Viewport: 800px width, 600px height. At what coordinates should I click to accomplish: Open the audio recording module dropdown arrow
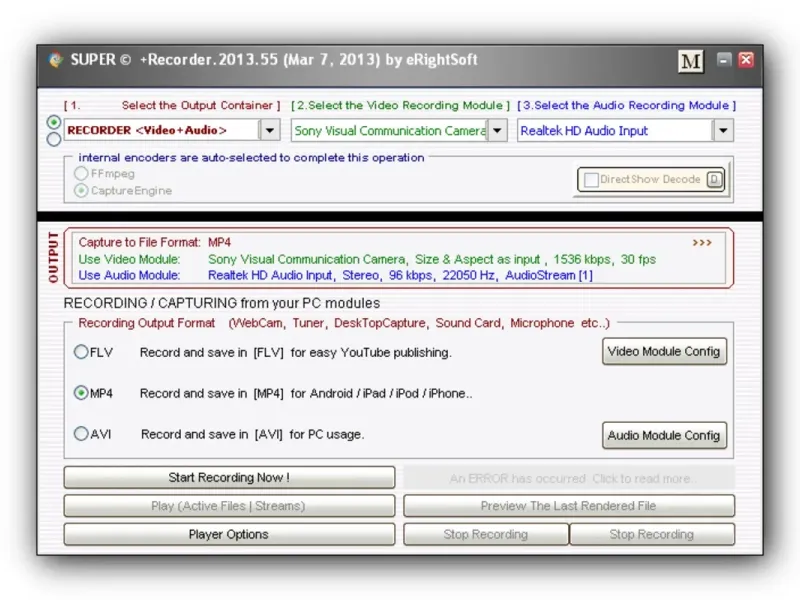click(x=723, y=131)
